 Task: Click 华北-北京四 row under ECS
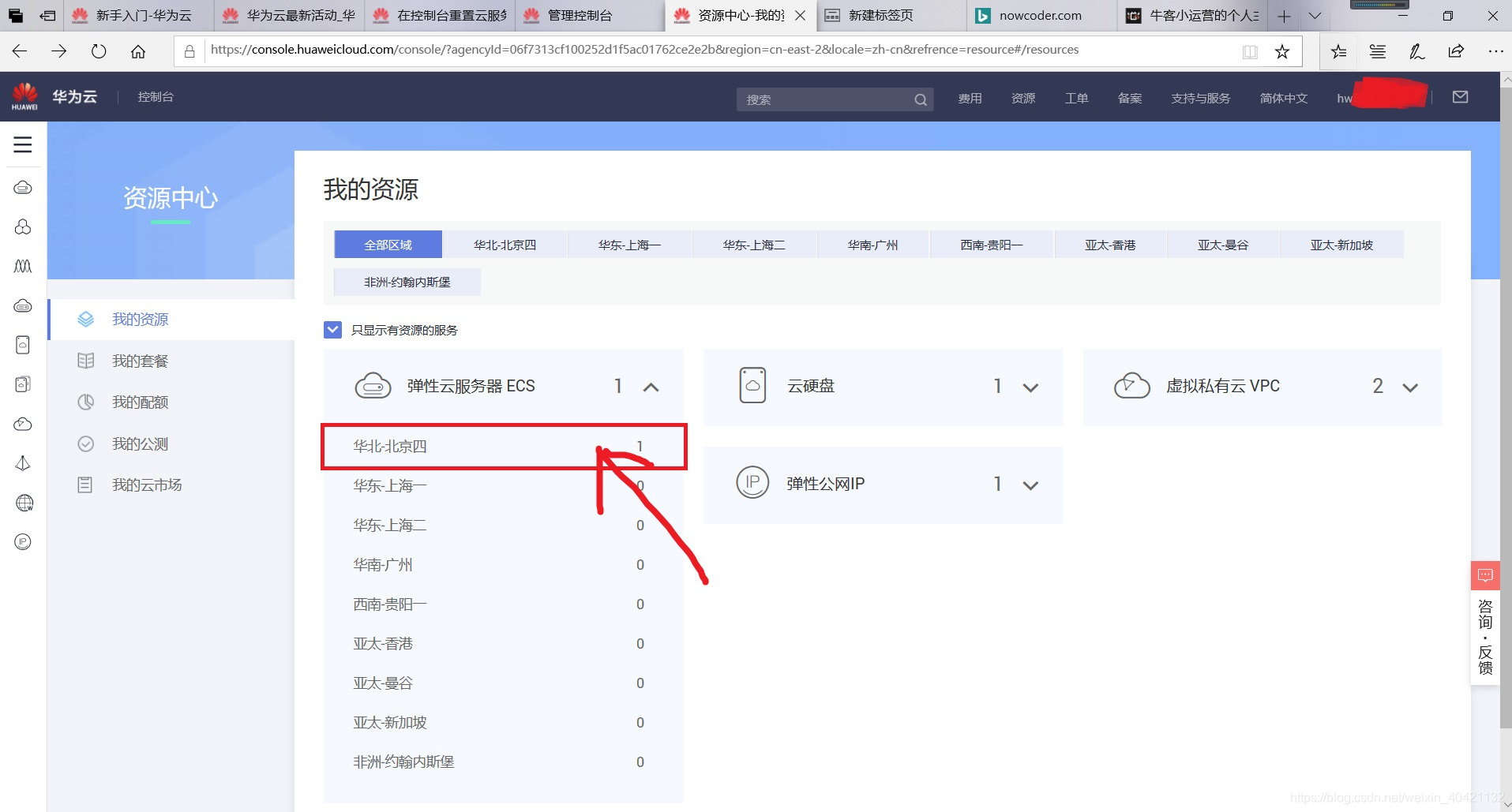click(504, 447)
